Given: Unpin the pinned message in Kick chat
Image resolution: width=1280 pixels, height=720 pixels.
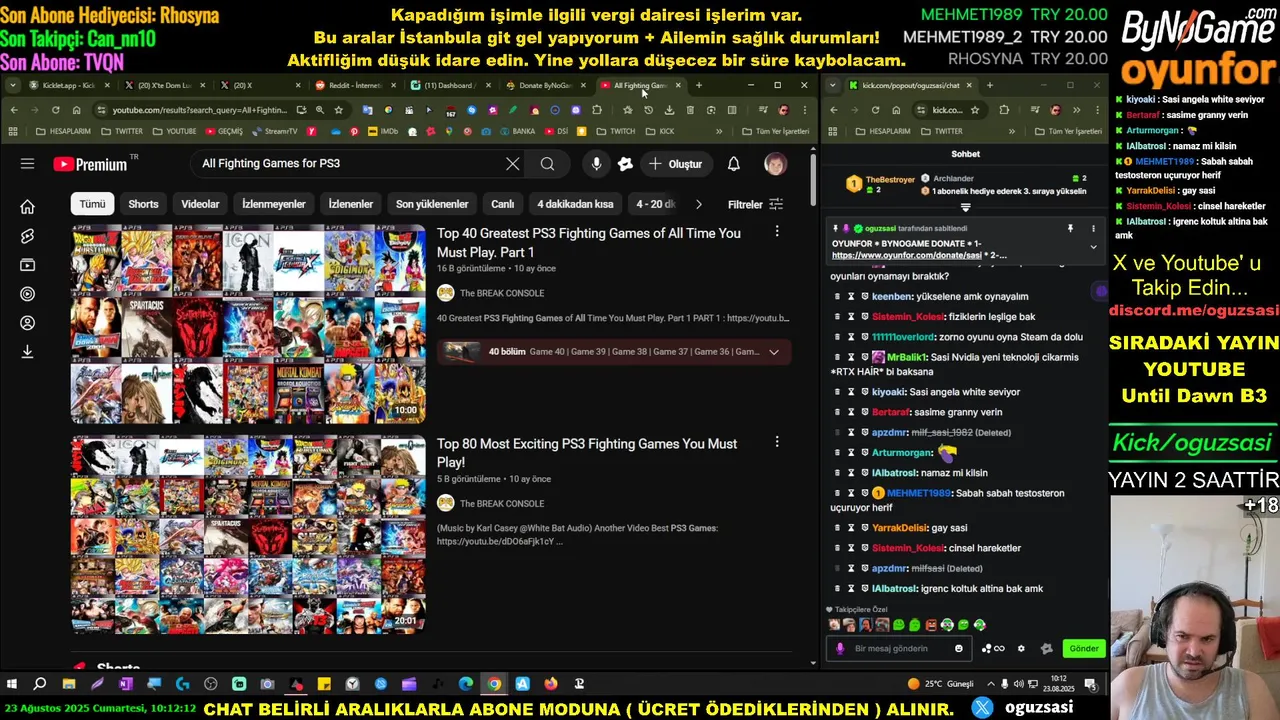Looking at the screenshot, I should point(1070,228).
